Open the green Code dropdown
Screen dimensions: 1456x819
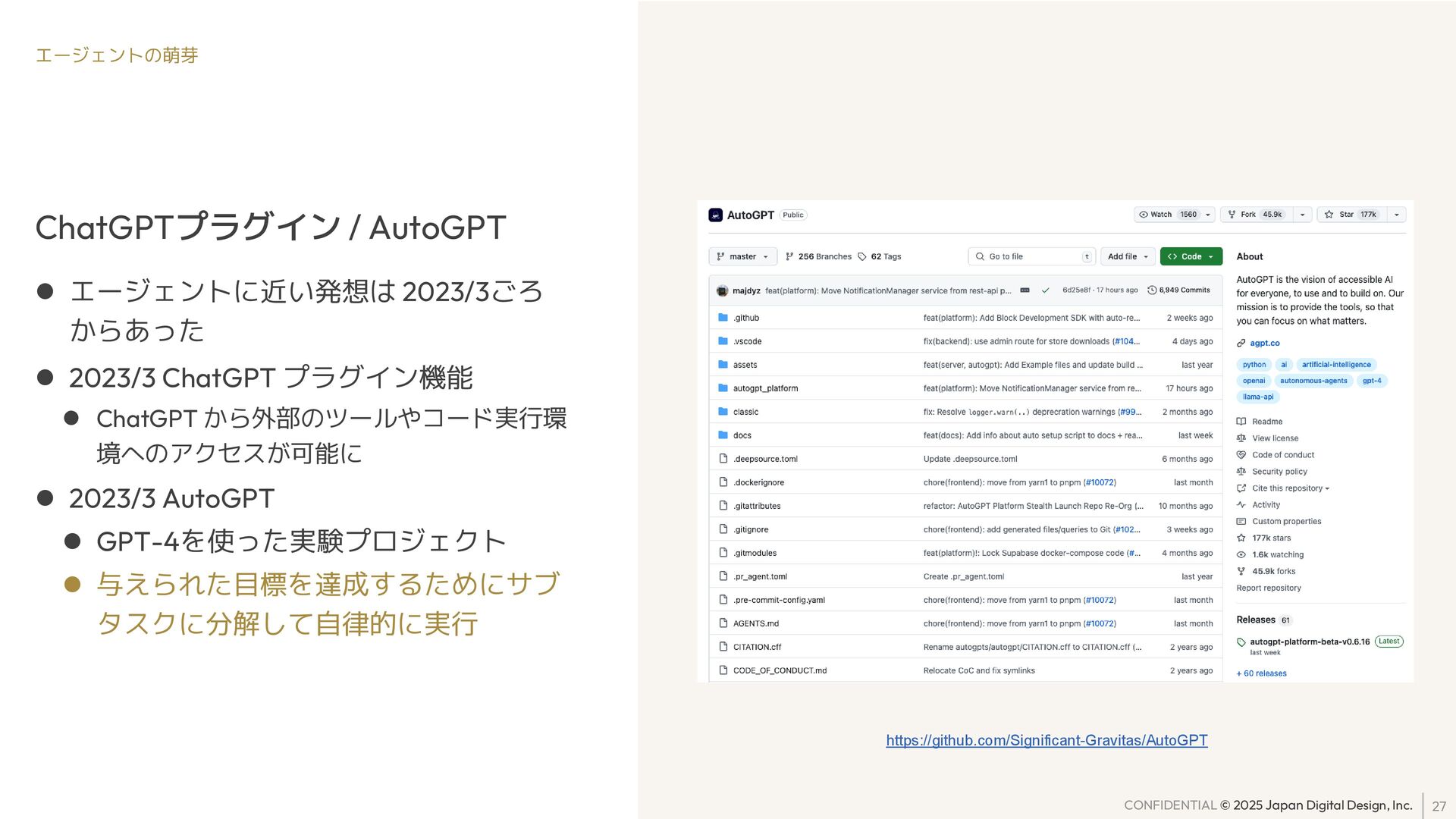coord(1191,257)
